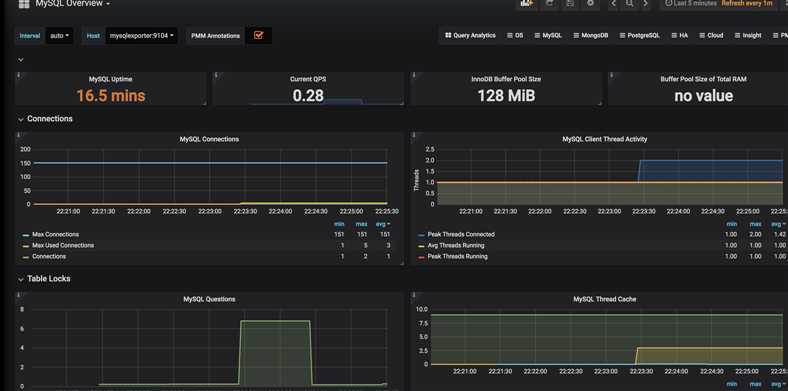Viewport: 788px width, 391px height.
Task: Open the HA dashboards menu
Action: pyautogui.click(x=679, y=36)
